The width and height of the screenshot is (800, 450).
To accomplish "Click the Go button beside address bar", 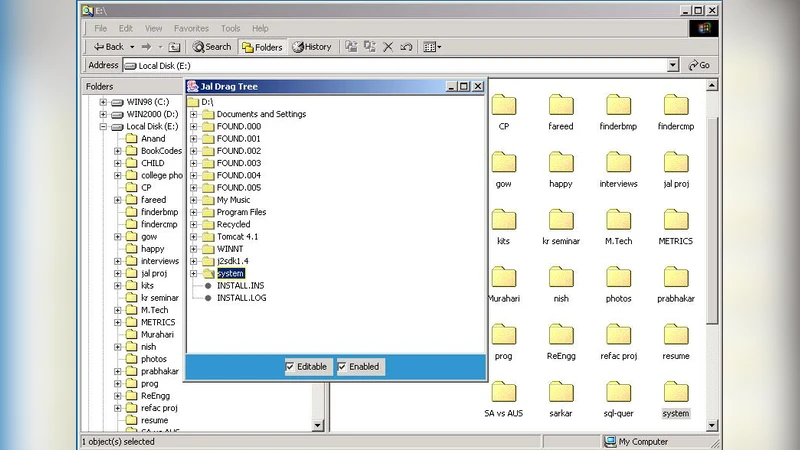I will pos(699,65).
